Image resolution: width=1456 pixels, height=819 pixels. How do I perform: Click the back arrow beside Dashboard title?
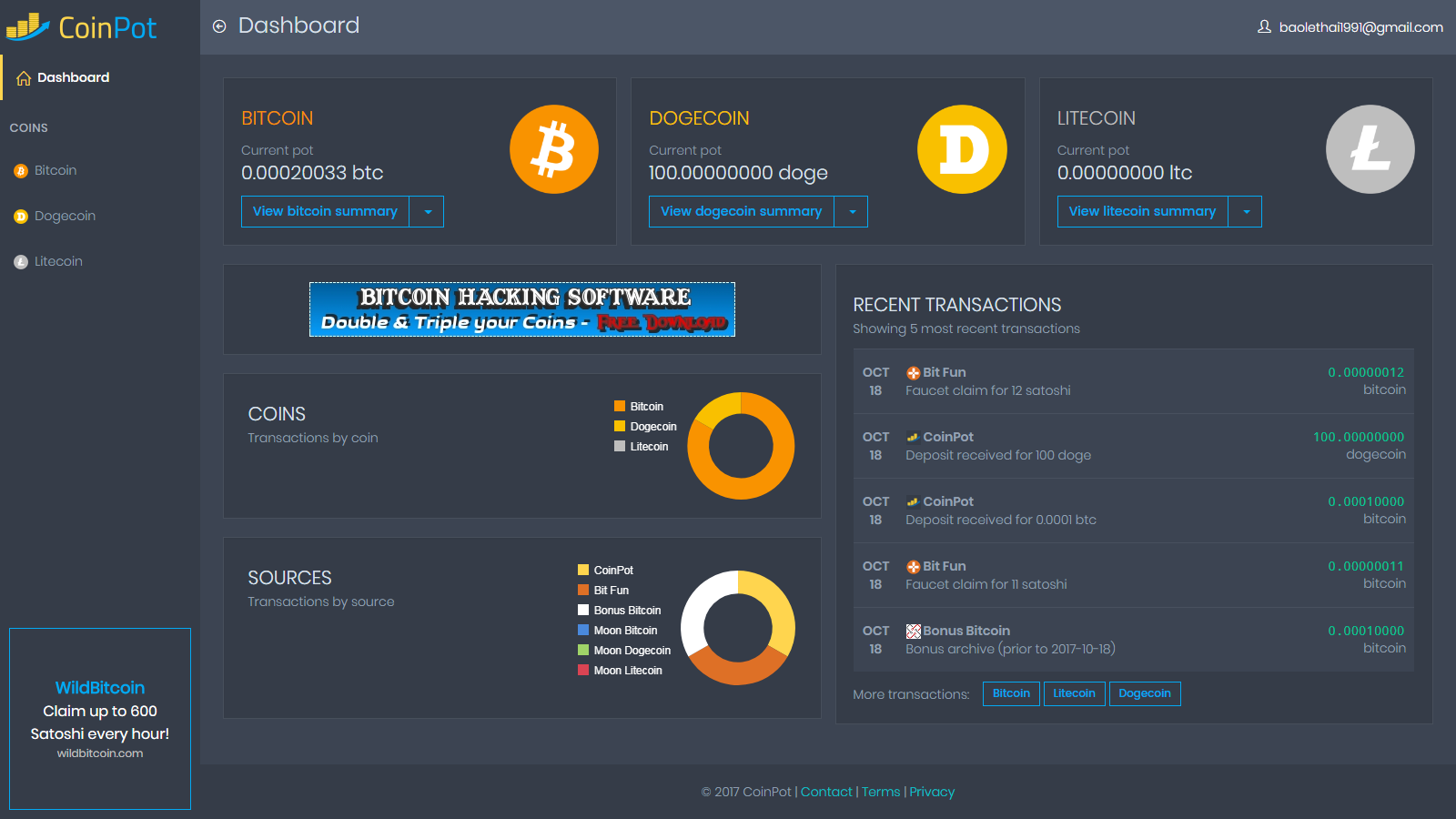(219, 26)
